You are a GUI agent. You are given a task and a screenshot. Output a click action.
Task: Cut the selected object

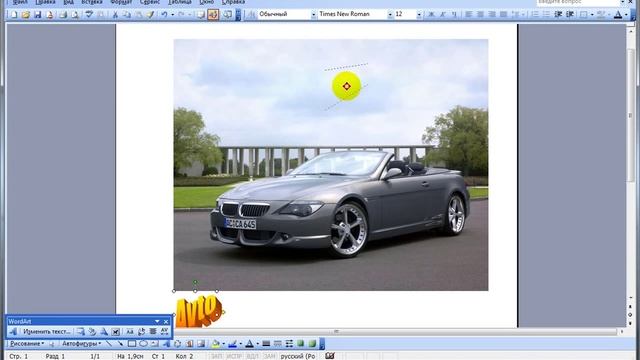115,15
